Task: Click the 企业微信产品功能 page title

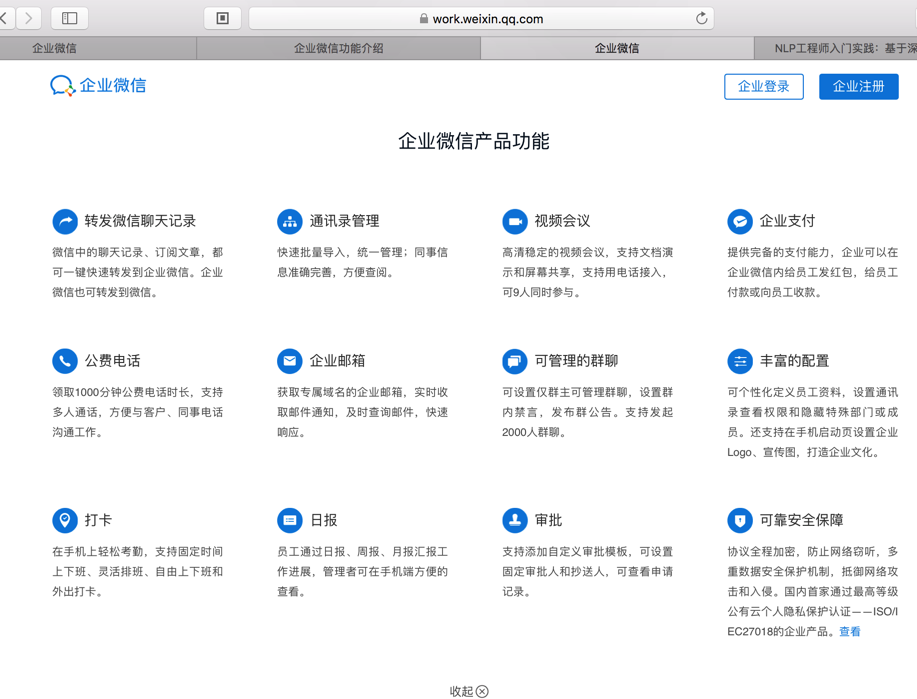Action: click(x=474, y=141)
